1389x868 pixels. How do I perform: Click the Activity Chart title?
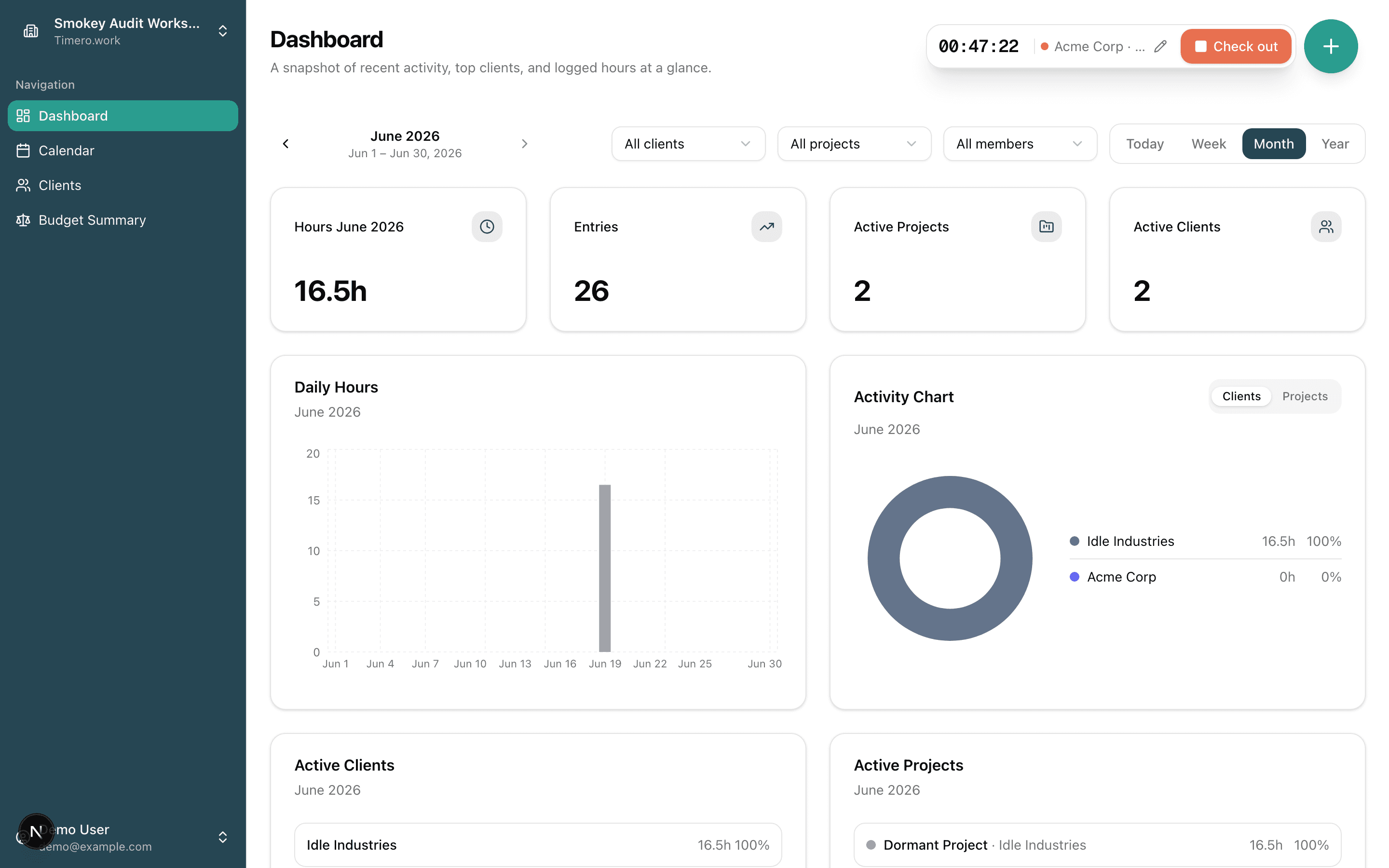[903, 397]
